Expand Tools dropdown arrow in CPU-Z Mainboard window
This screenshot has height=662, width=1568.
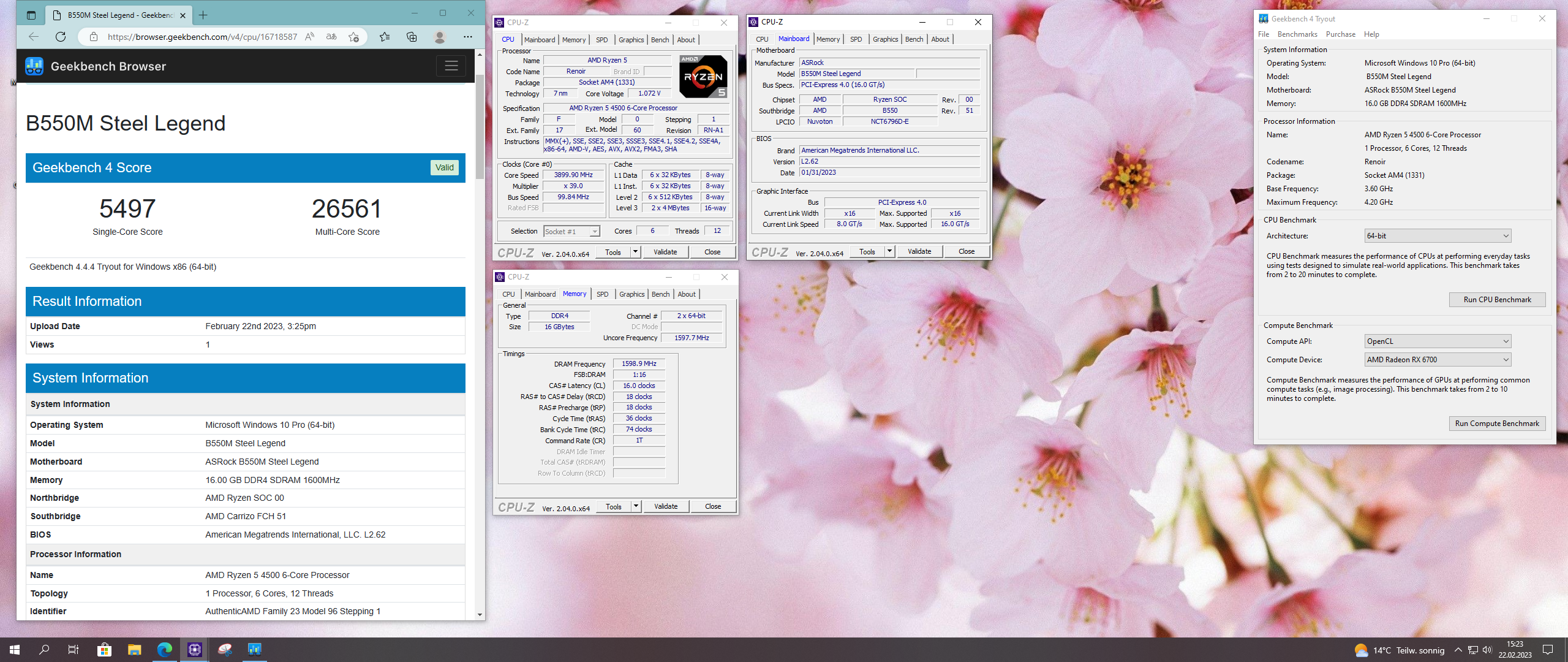pyautogui.click(x=889, y=251)
